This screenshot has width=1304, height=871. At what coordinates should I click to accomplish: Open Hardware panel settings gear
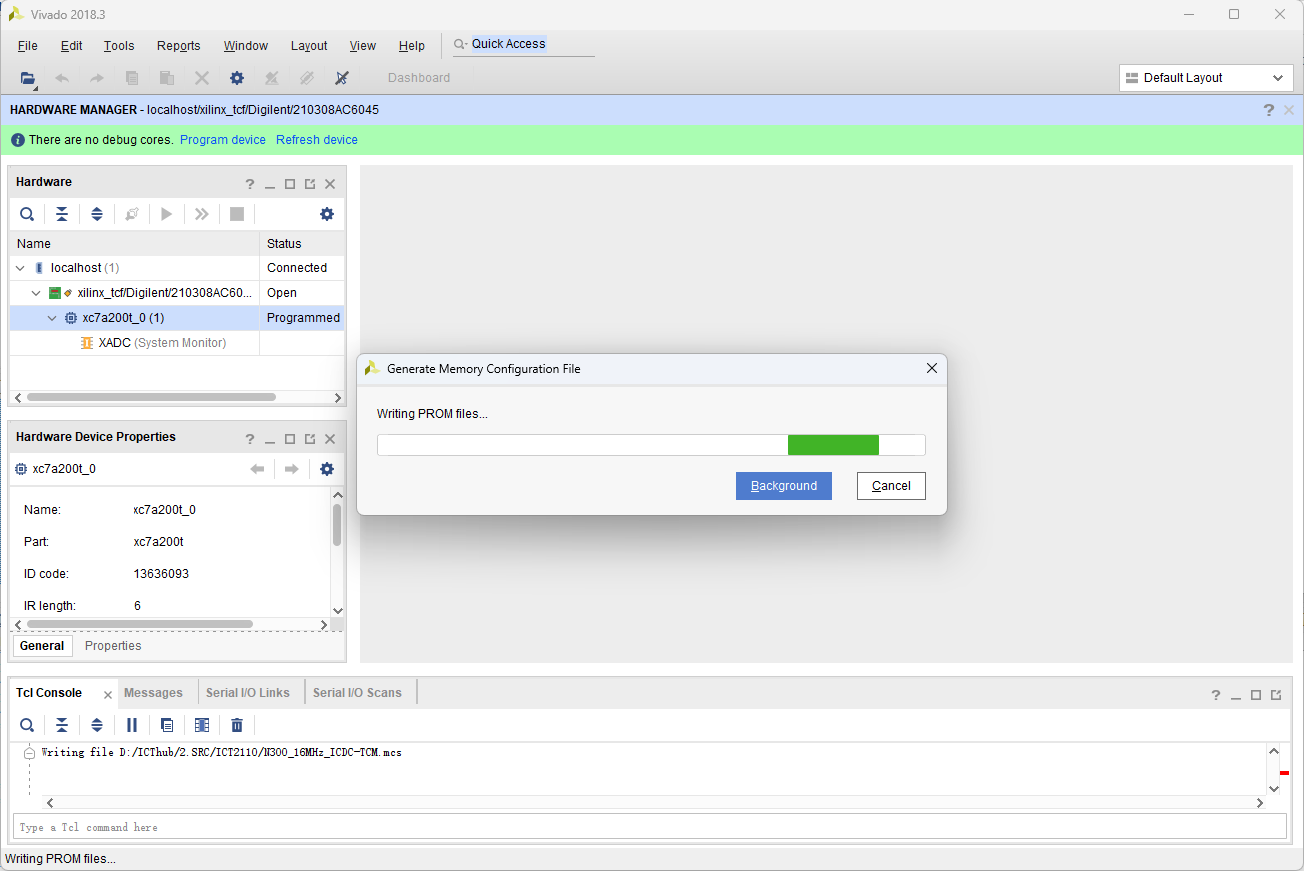(327, 214)
